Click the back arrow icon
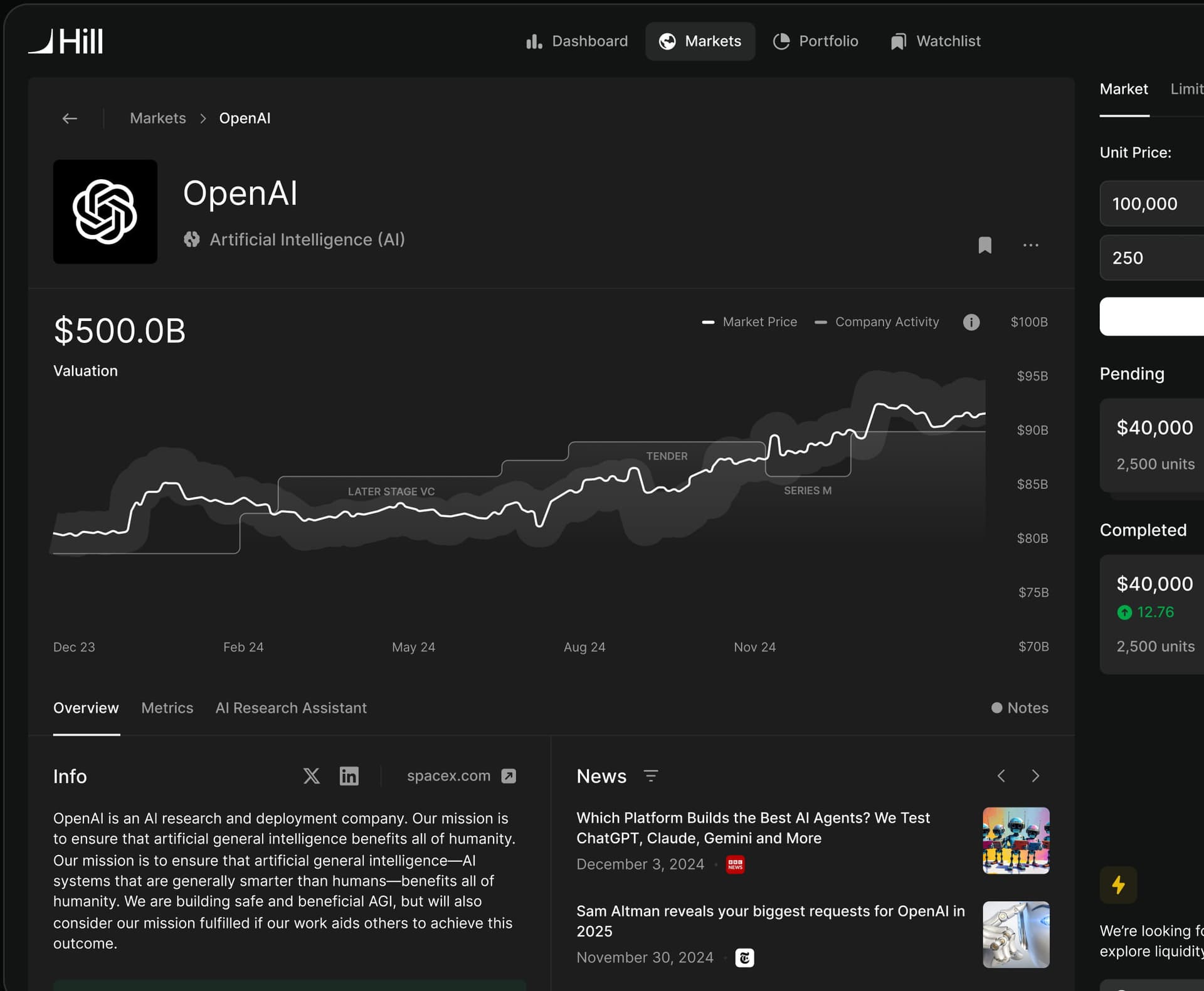The height and width of the screenshot is (991, 1204). tap(70, 118)
